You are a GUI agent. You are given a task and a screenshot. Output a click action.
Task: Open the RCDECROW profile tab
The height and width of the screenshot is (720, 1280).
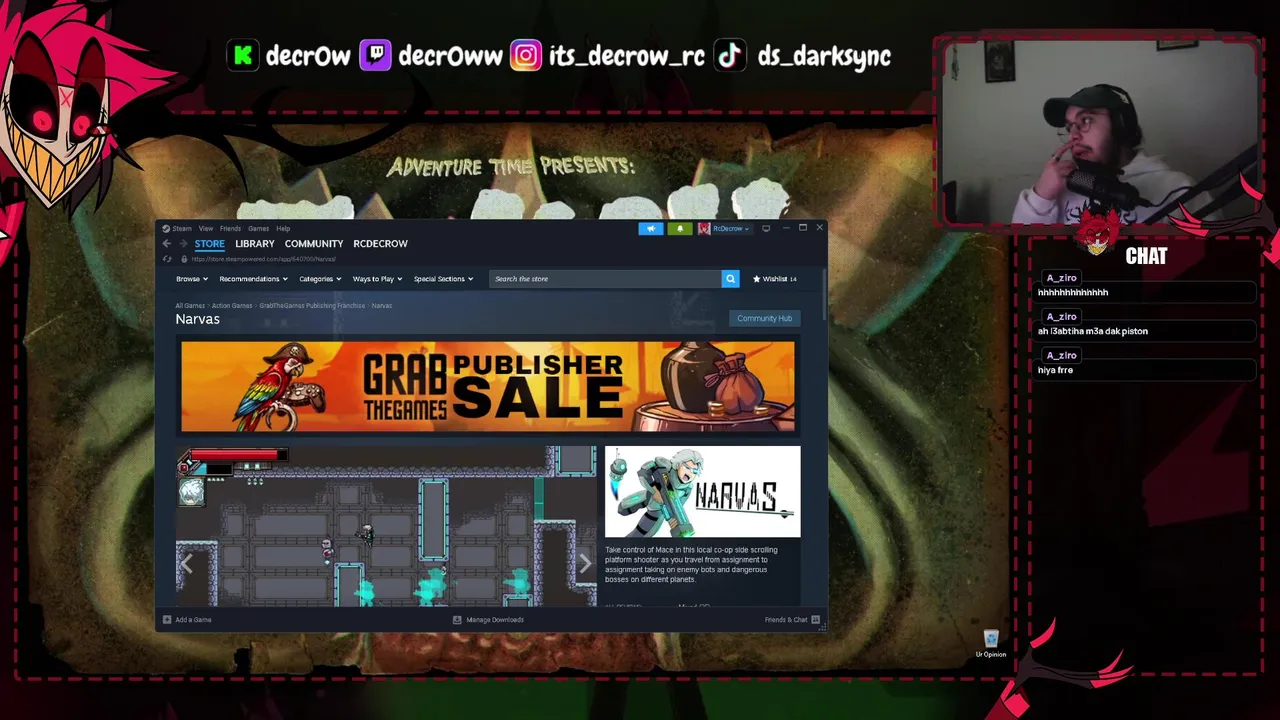click(x=380, y=244)
